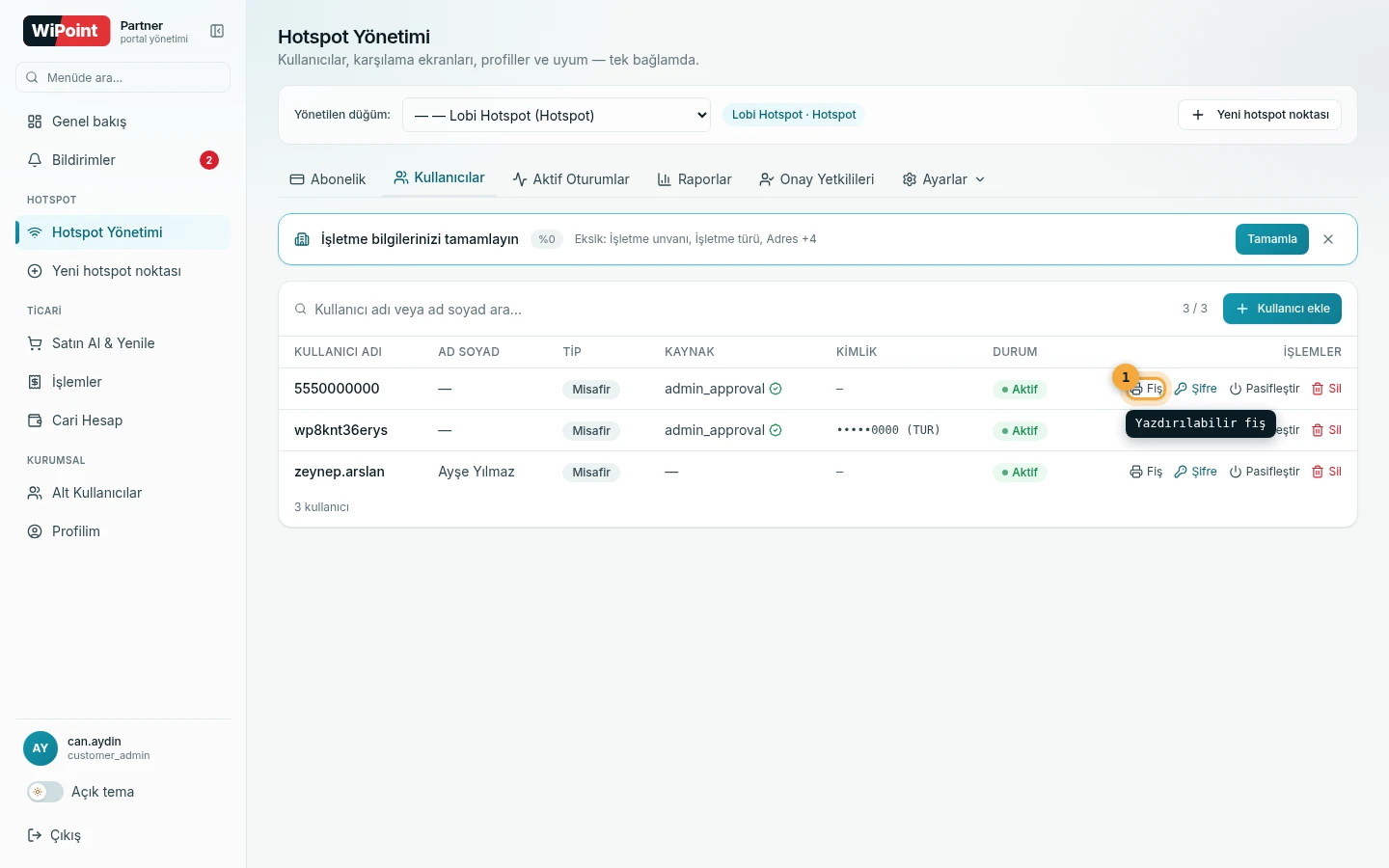
Task: Click the Tamamla button
Action: 1272,239
